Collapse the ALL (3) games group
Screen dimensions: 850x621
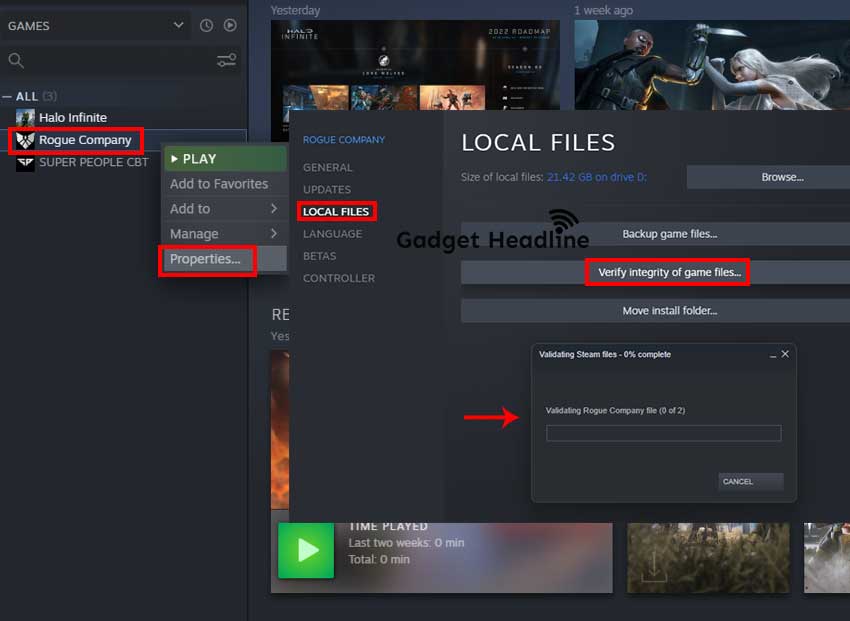coord(18,95)
